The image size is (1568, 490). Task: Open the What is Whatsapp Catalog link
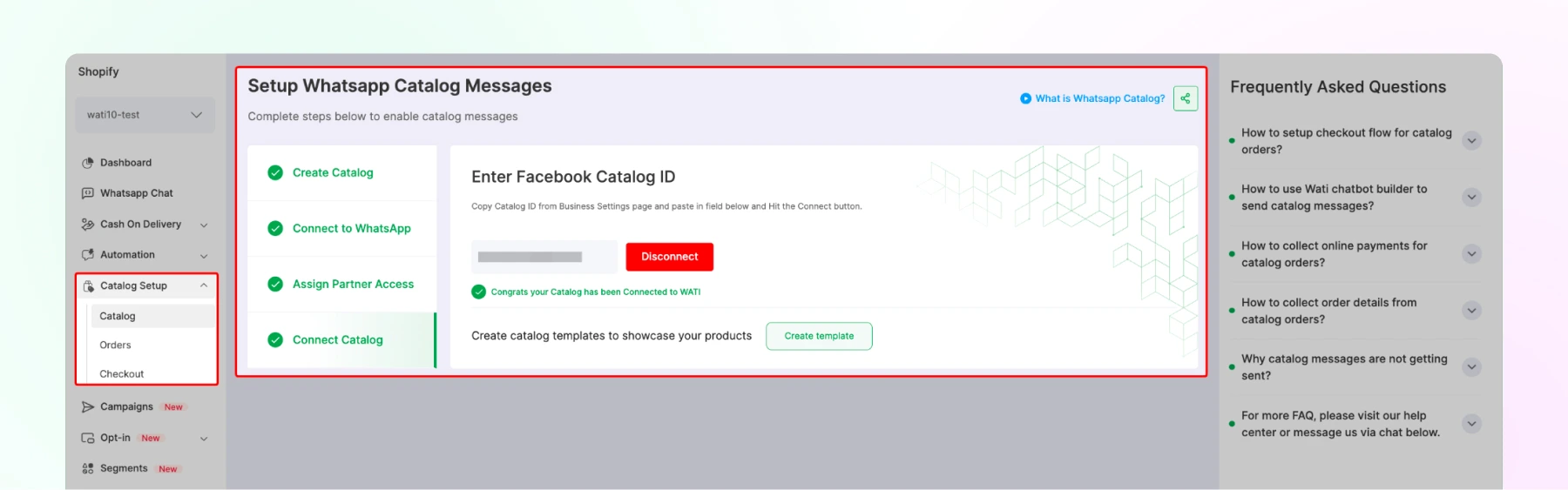click(1099, 98)
